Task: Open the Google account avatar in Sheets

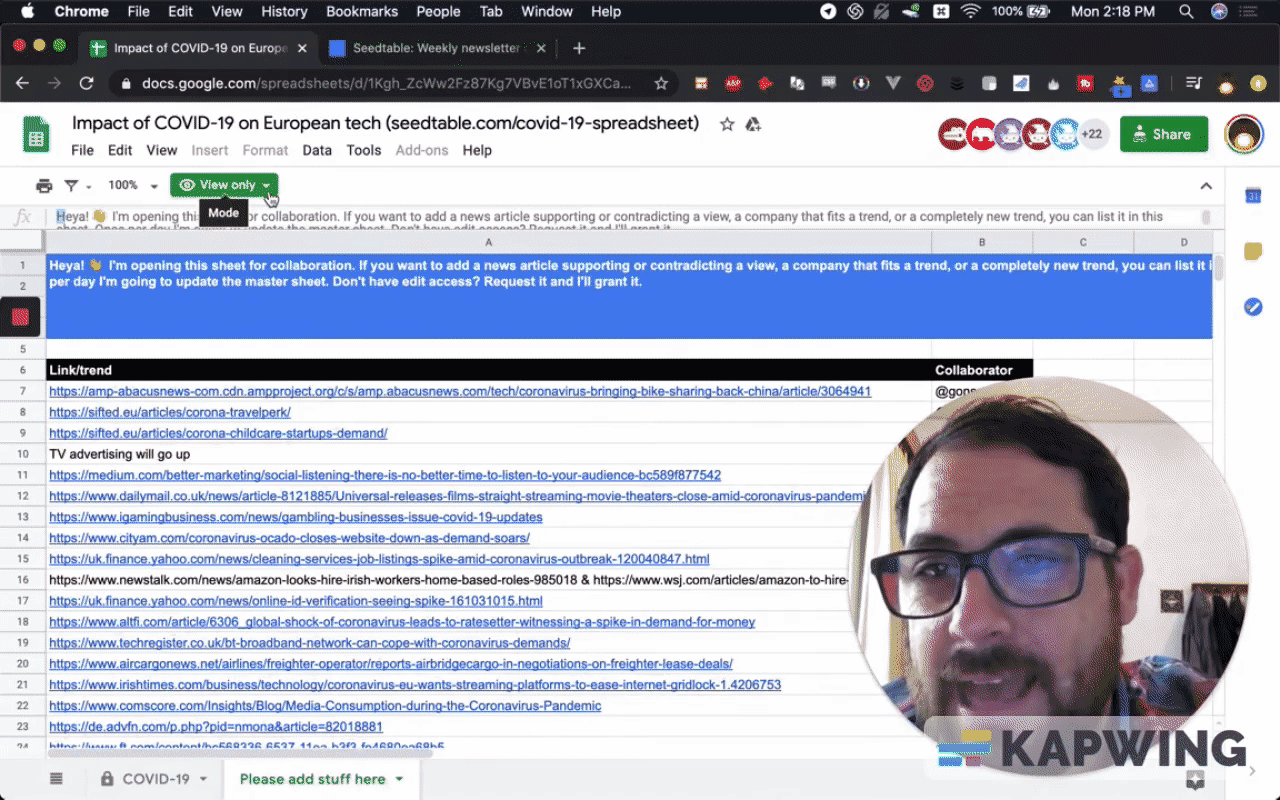Action: (1244, 134)
